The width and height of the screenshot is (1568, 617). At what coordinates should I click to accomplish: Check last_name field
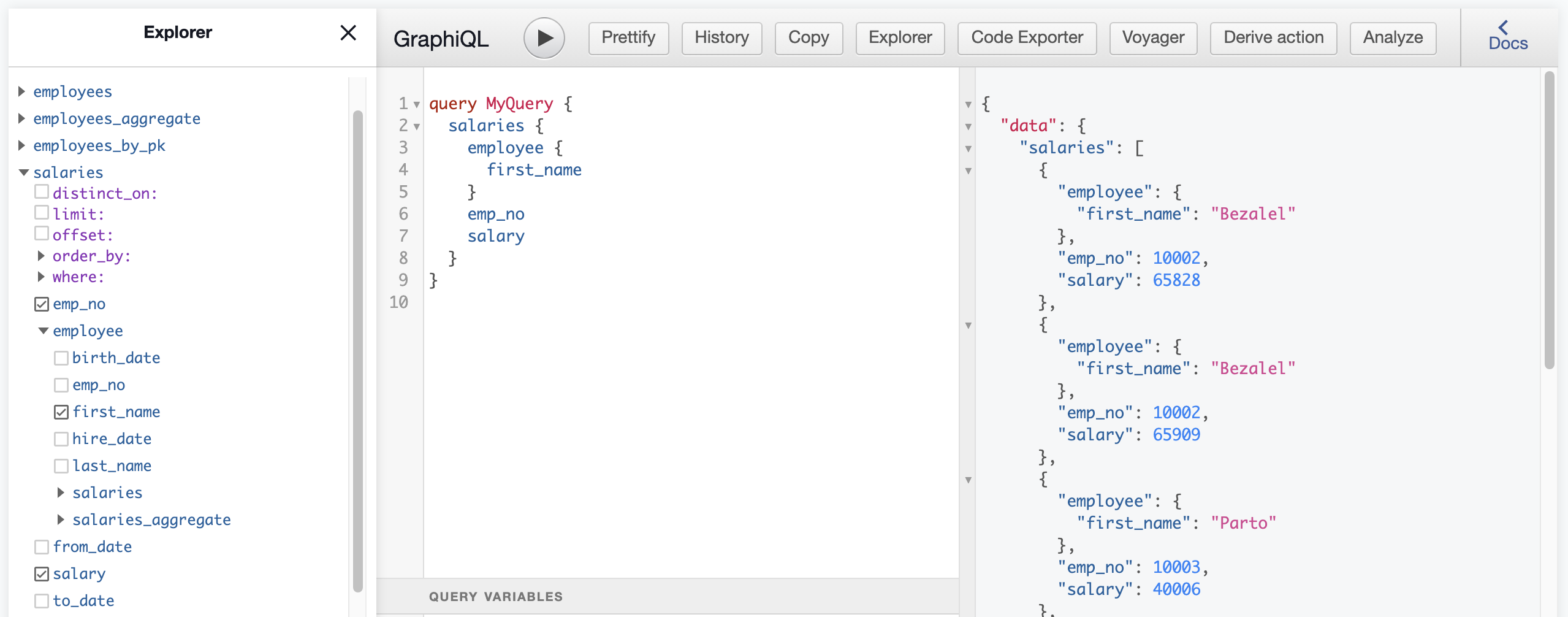click(61, 466)
